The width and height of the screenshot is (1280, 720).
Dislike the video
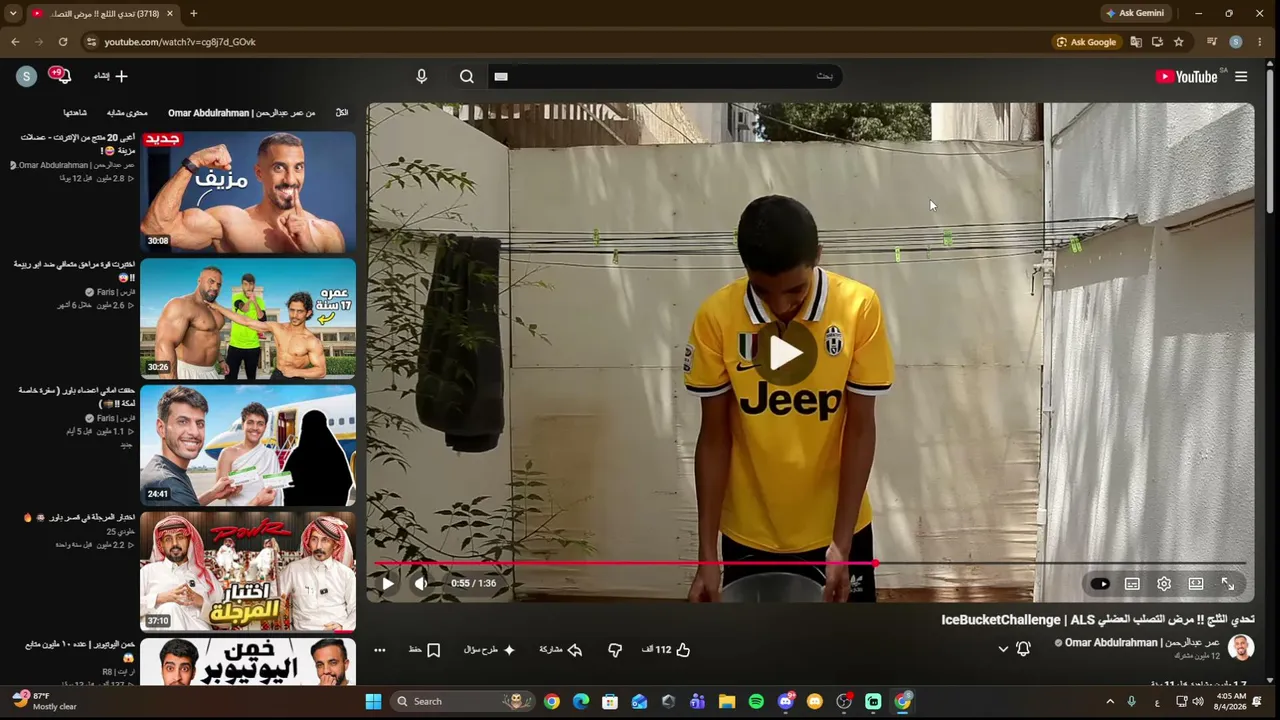(x=615, y=650)
